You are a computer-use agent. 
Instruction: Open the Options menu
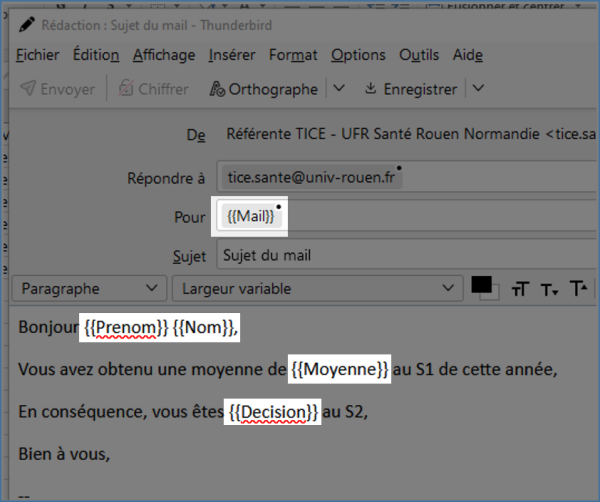pyautogui.click(x=358, y=55)
